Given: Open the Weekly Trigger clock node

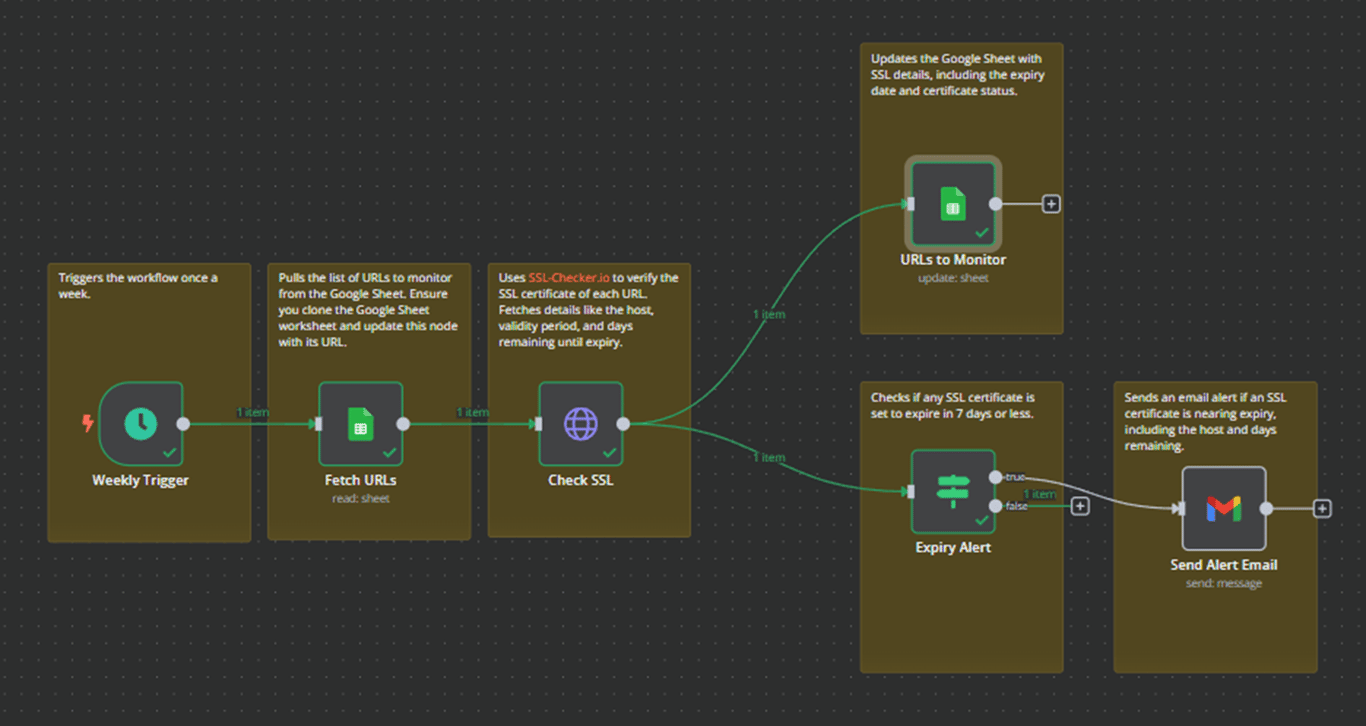Looking at the screenshot, I should point(140,424).
